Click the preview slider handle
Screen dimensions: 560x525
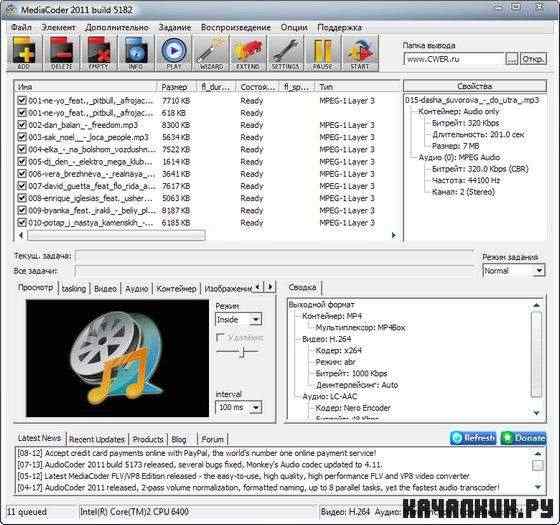point(242,352)
